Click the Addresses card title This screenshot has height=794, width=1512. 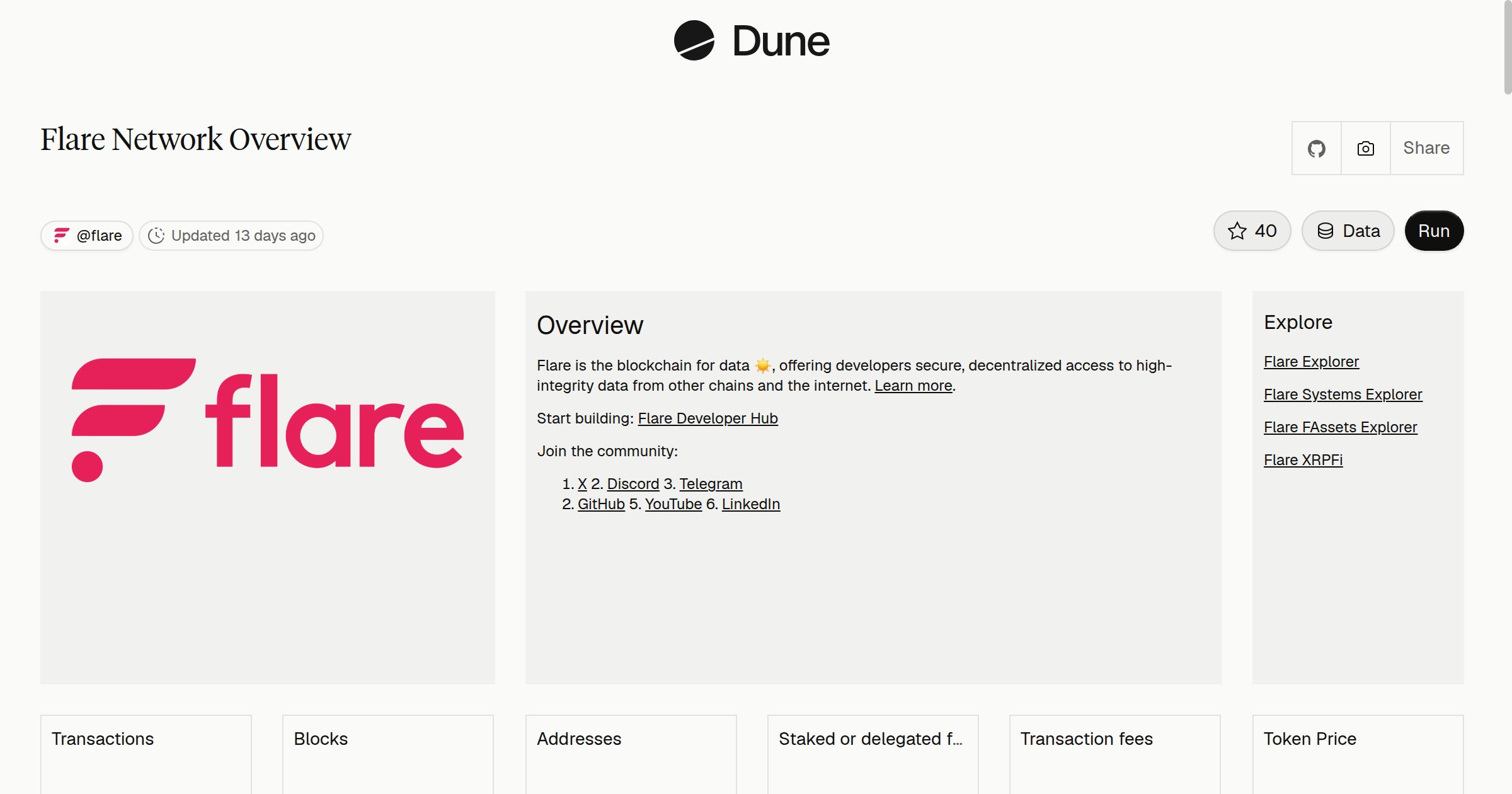(x=579, y=739)
